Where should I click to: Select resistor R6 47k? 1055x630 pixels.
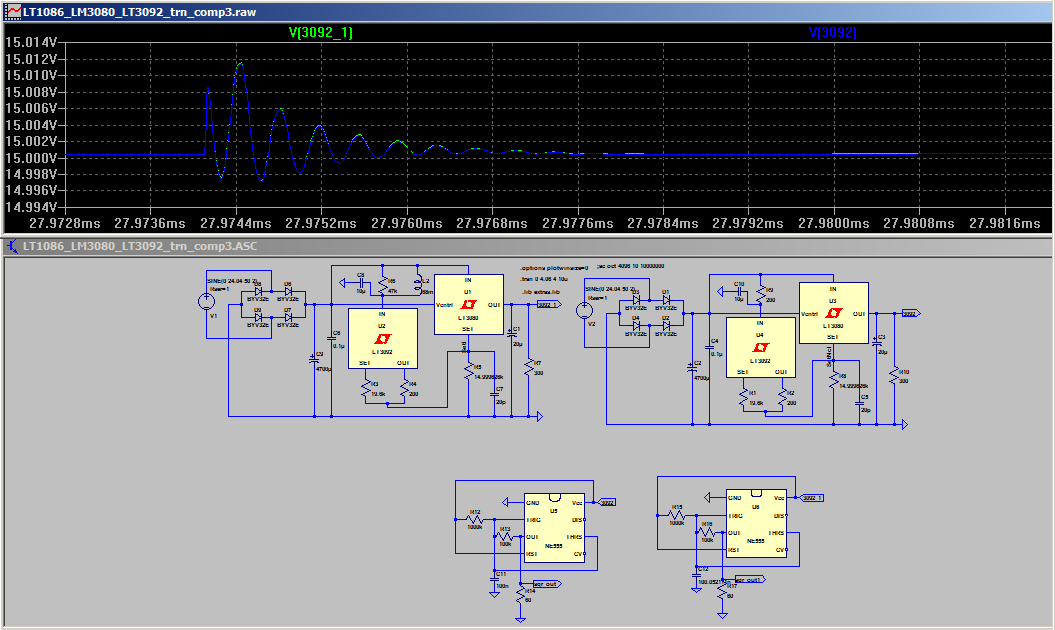[x=384, y=285]
